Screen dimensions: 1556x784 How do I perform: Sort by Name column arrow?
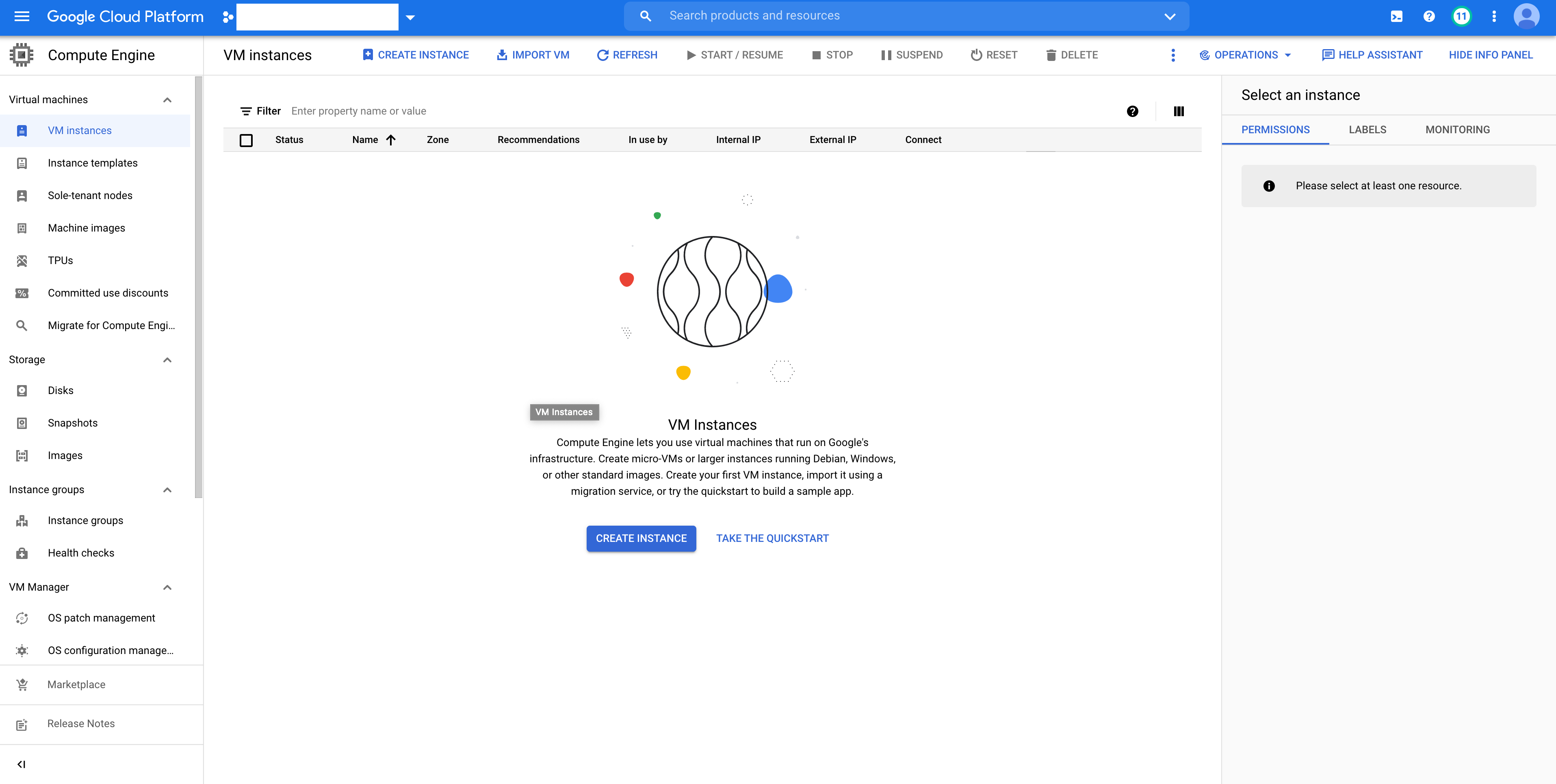coord(391,140)
